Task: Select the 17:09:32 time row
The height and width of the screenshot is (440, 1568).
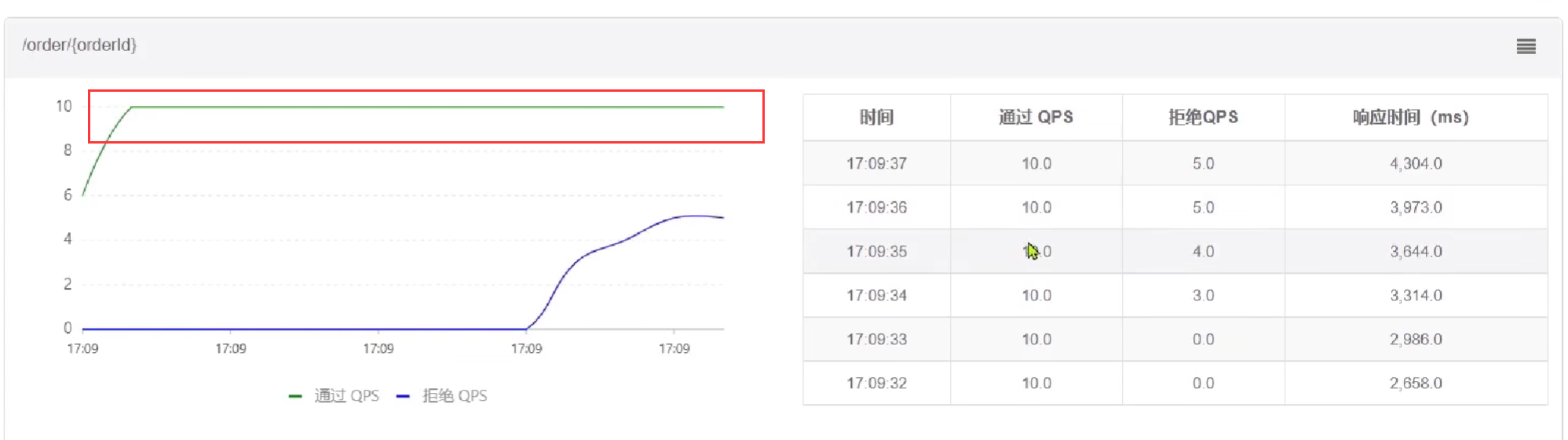Action: click(876, 384)
